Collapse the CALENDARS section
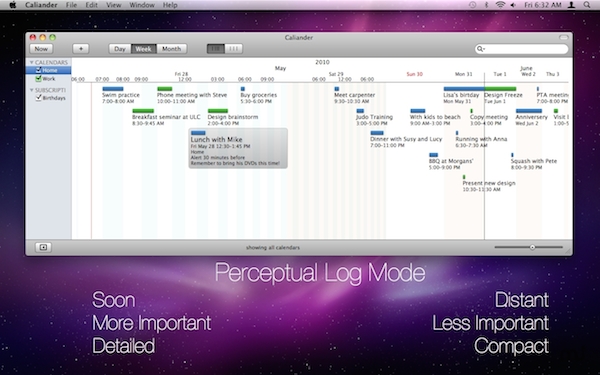This screenshot has height=375, width=600. pos(31,62)
